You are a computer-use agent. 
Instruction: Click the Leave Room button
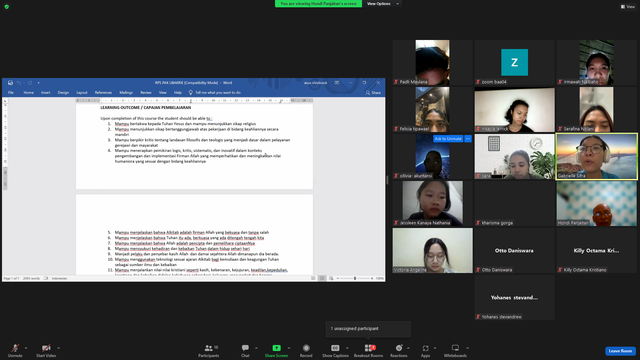pyautogui.click(x=620, y=351)
